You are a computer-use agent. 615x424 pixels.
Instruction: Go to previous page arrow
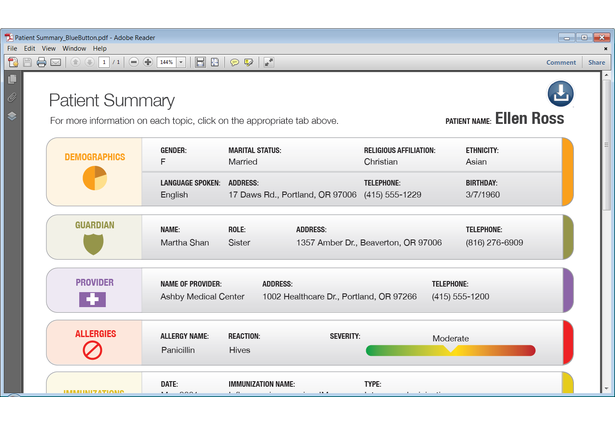(75, 62)
